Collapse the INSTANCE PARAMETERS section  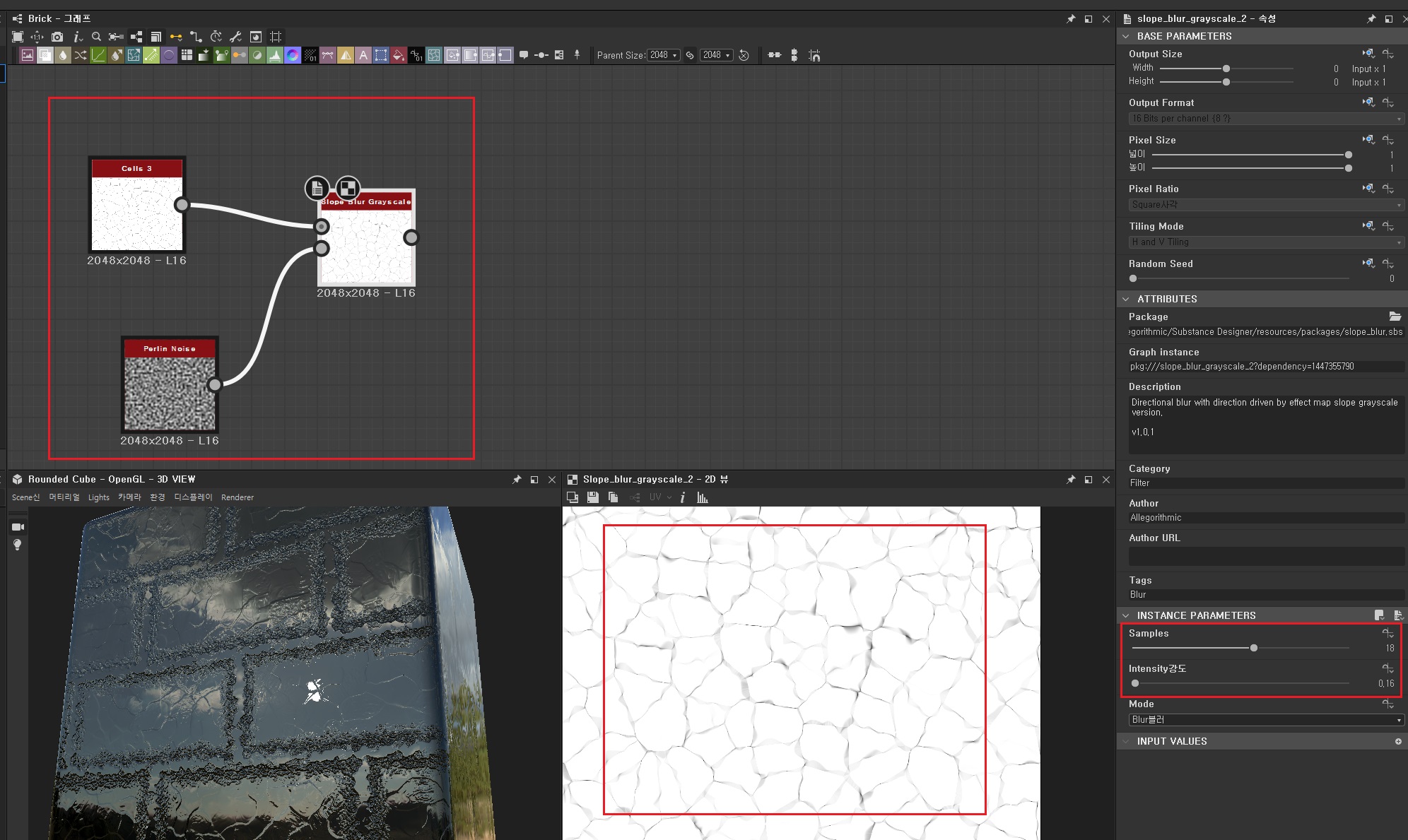coord(1126,615)
